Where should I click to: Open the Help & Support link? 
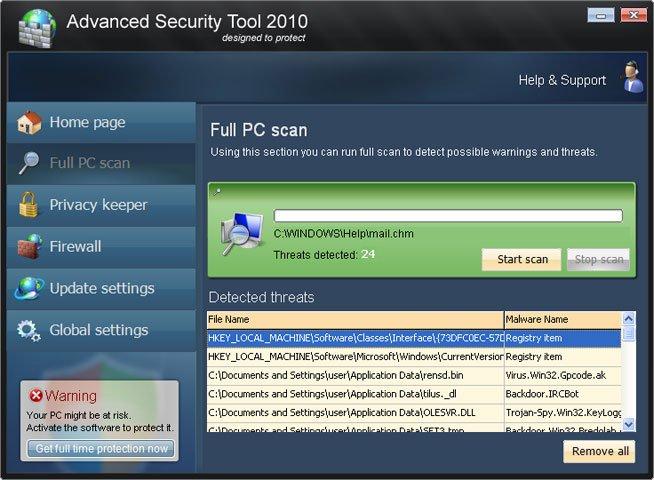(562, 80)
